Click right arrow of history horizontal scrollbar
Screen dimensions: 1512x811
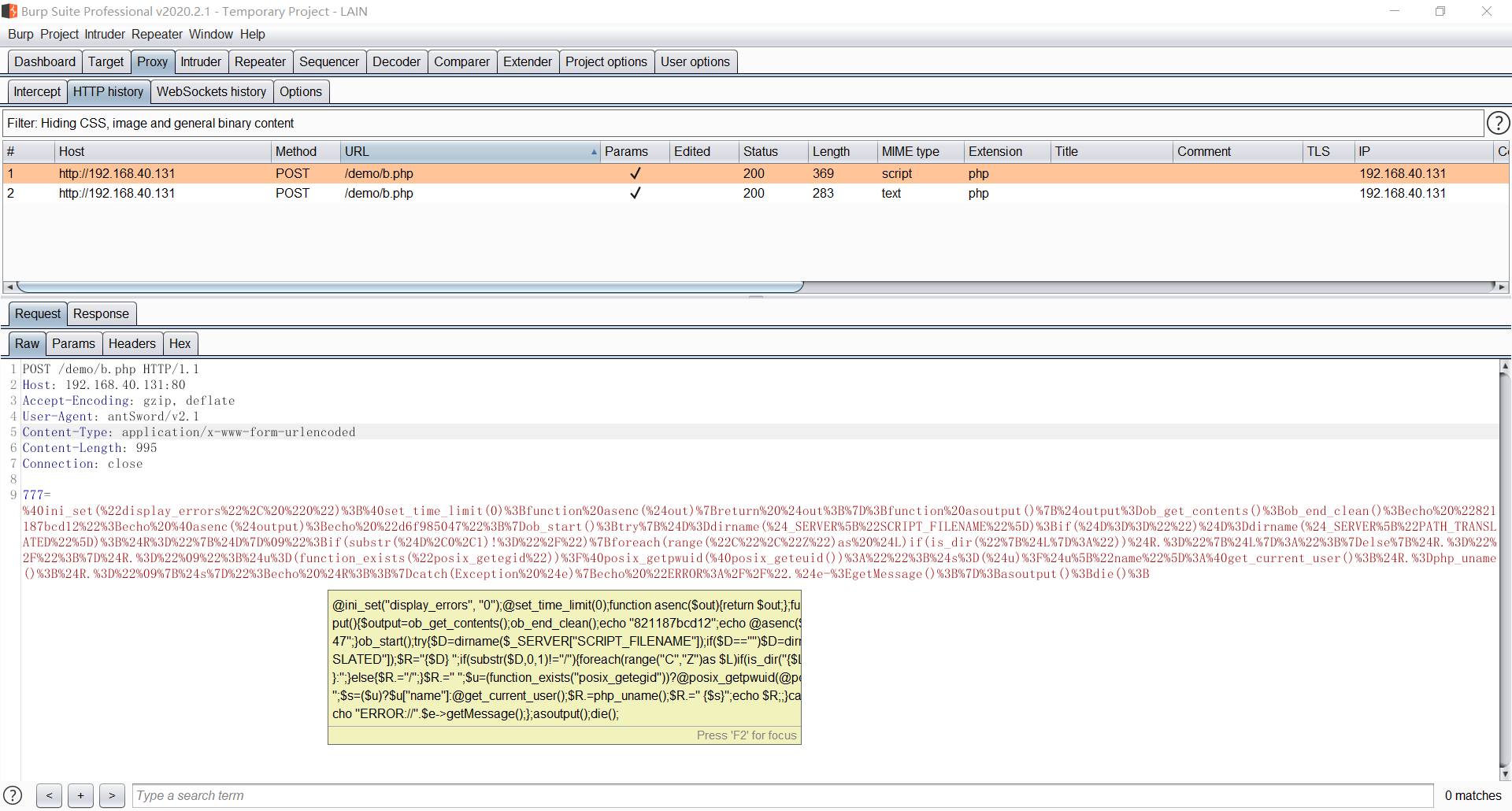1502,287
